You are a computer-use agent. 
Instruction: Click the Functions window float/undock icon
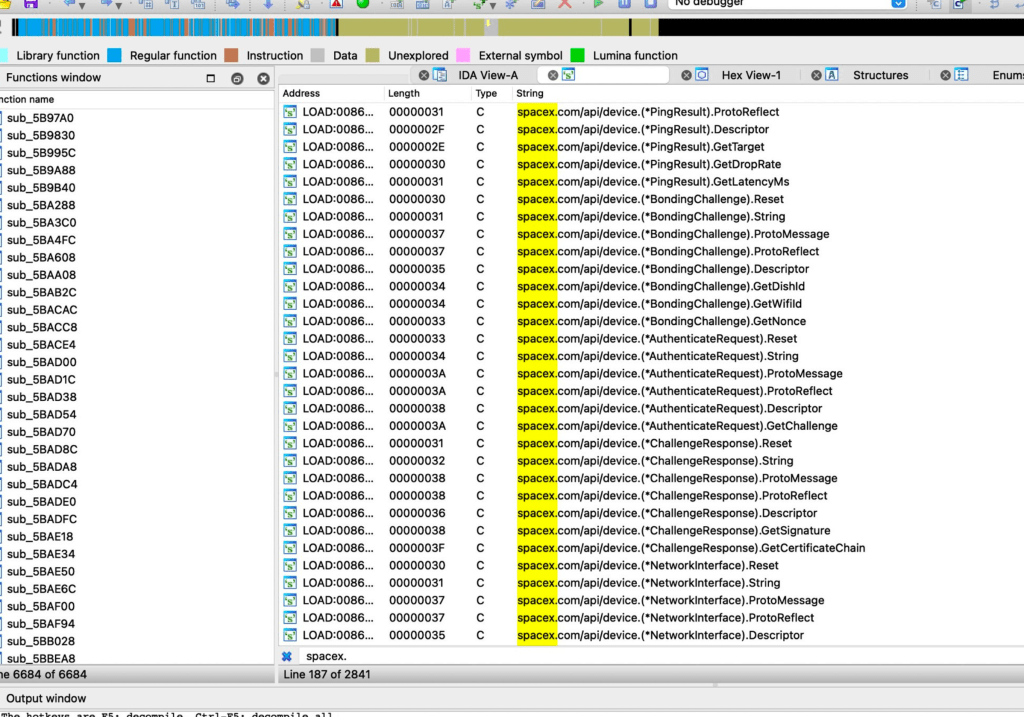237,78
